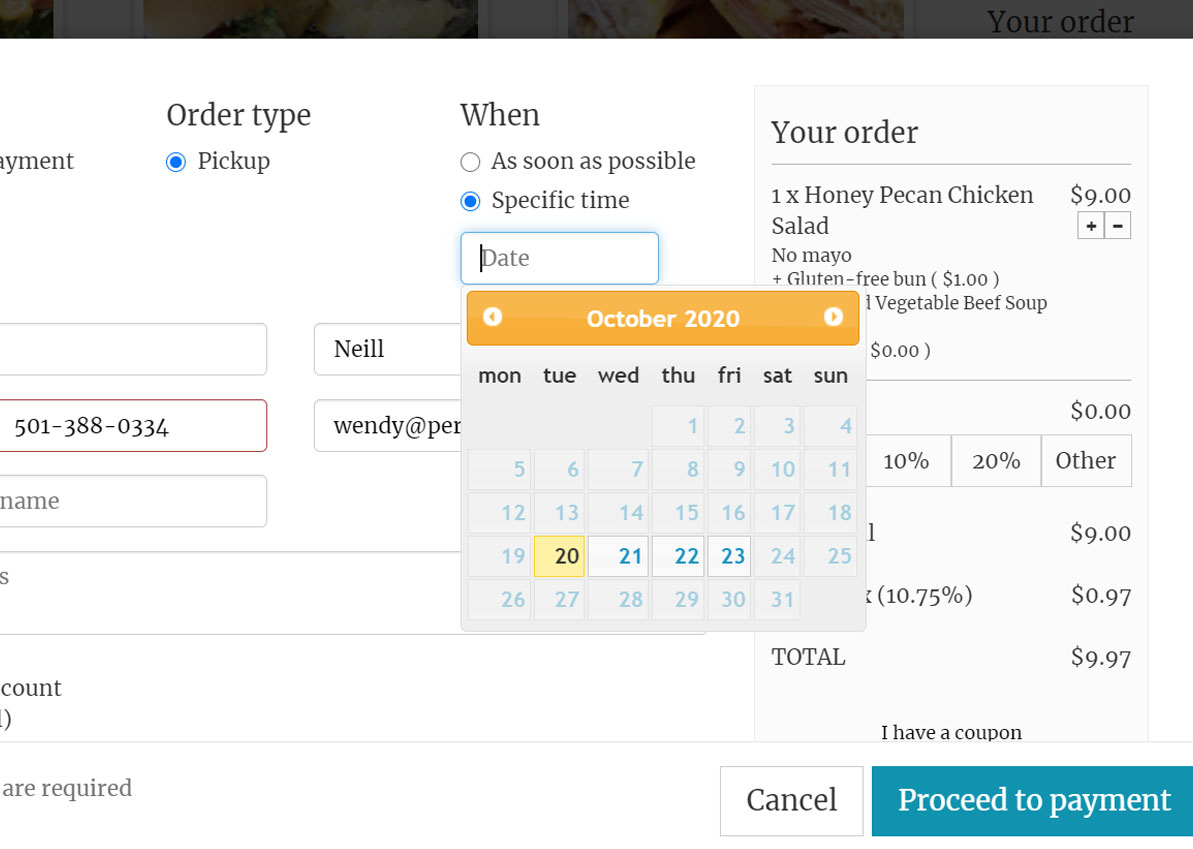The image size is (1193, 849).
Task: Select the 20% tip option
Action: [996, 461]
